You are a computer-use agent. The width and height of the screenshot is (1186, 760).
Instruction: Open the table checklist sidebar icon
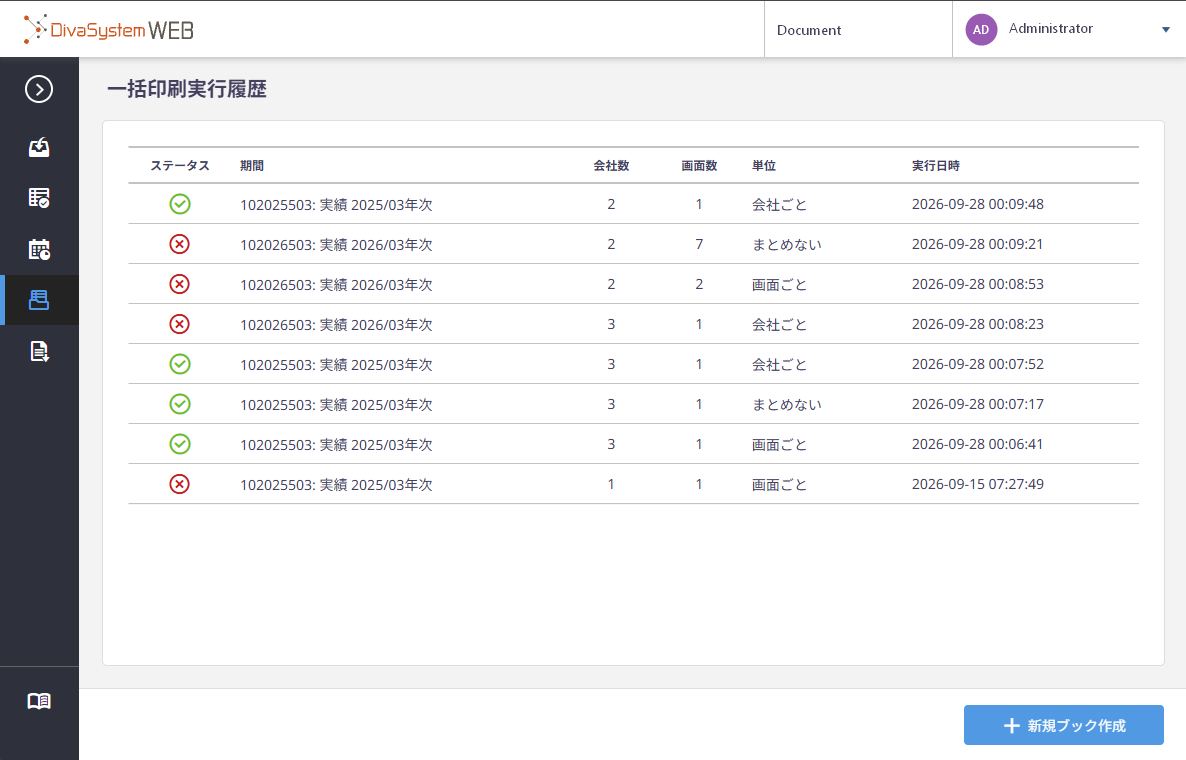click(39, 198)
